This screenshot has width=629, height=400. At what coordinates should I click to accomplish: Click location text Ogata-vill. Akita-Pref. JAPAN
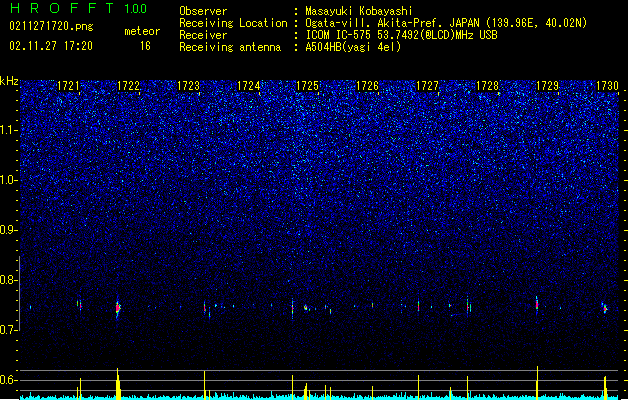coord(394,23)
